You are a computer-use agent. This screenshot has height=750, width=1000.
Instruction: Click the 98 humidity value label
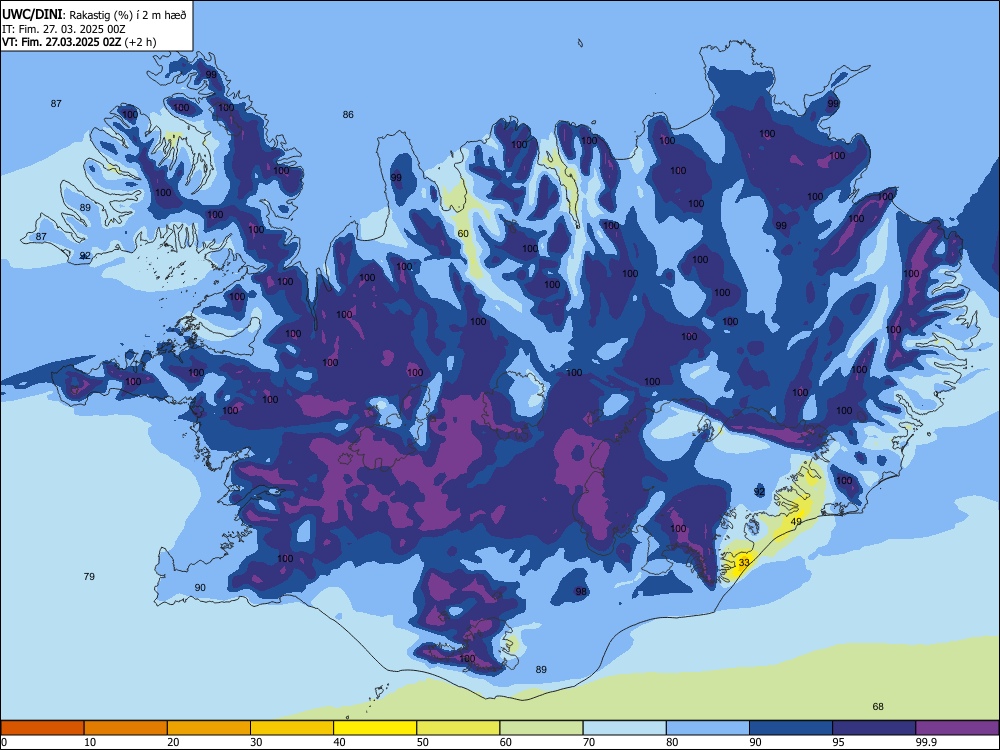(580, 592)
